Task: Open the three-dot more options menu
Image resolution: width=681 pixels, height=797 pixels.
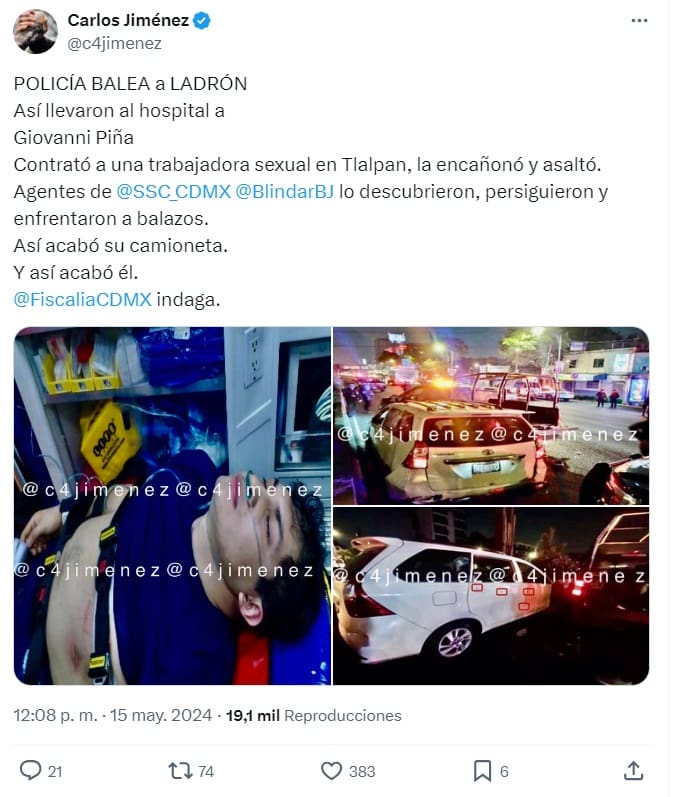Action: point(639,20)
